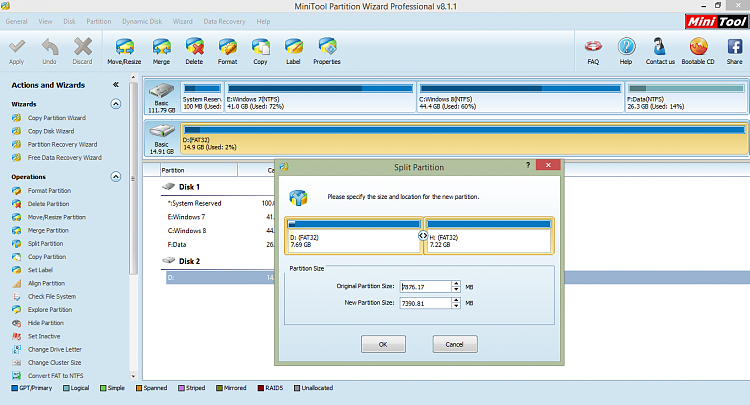Viewport: 750px width, 405px height.
Task: Click the Format toolbar icon
Action: [x=228, y=47]
